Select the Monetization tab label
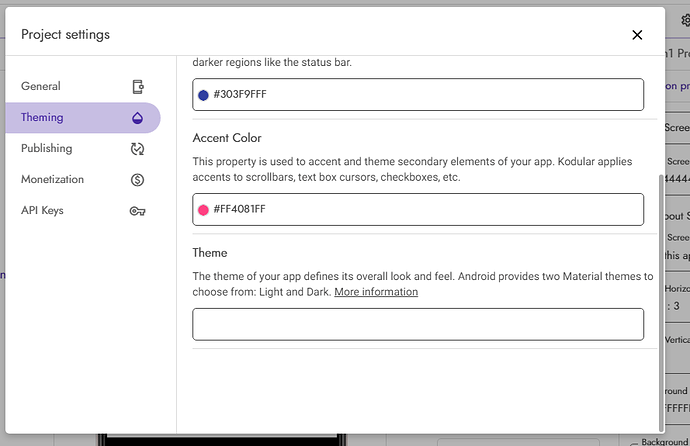690x446 pixels. (53, 180)
